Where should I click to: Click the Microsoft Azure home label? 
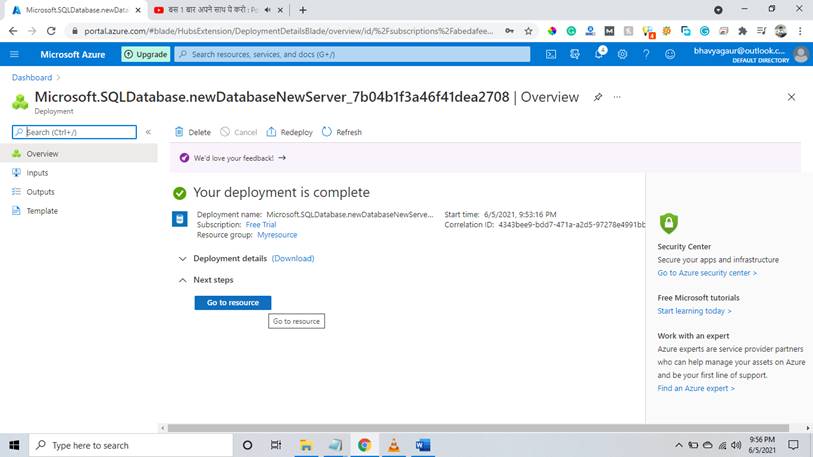pyautogui.click(x=73, y=54)
